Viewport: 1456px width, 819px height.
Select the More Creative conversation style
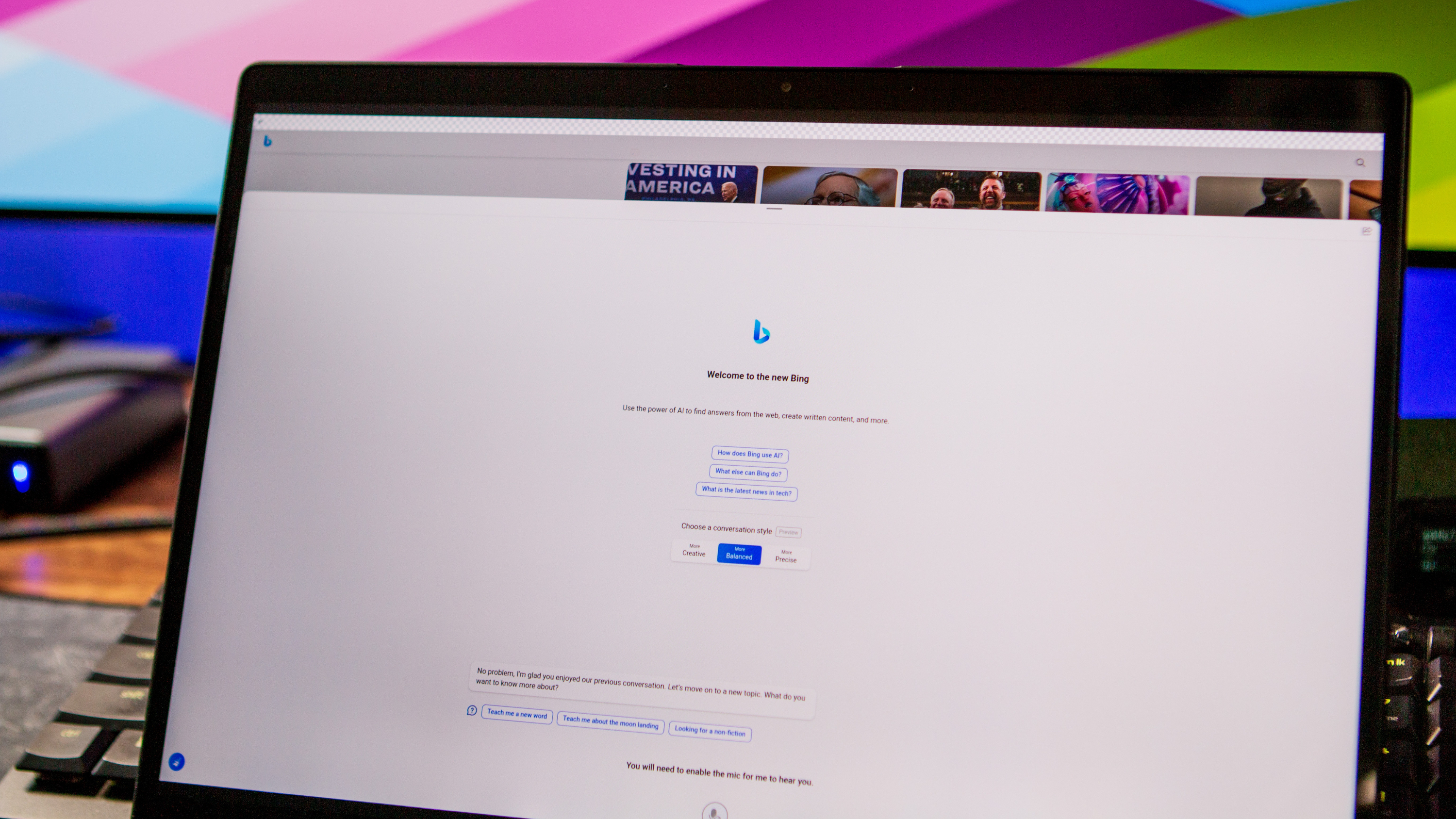692,552
